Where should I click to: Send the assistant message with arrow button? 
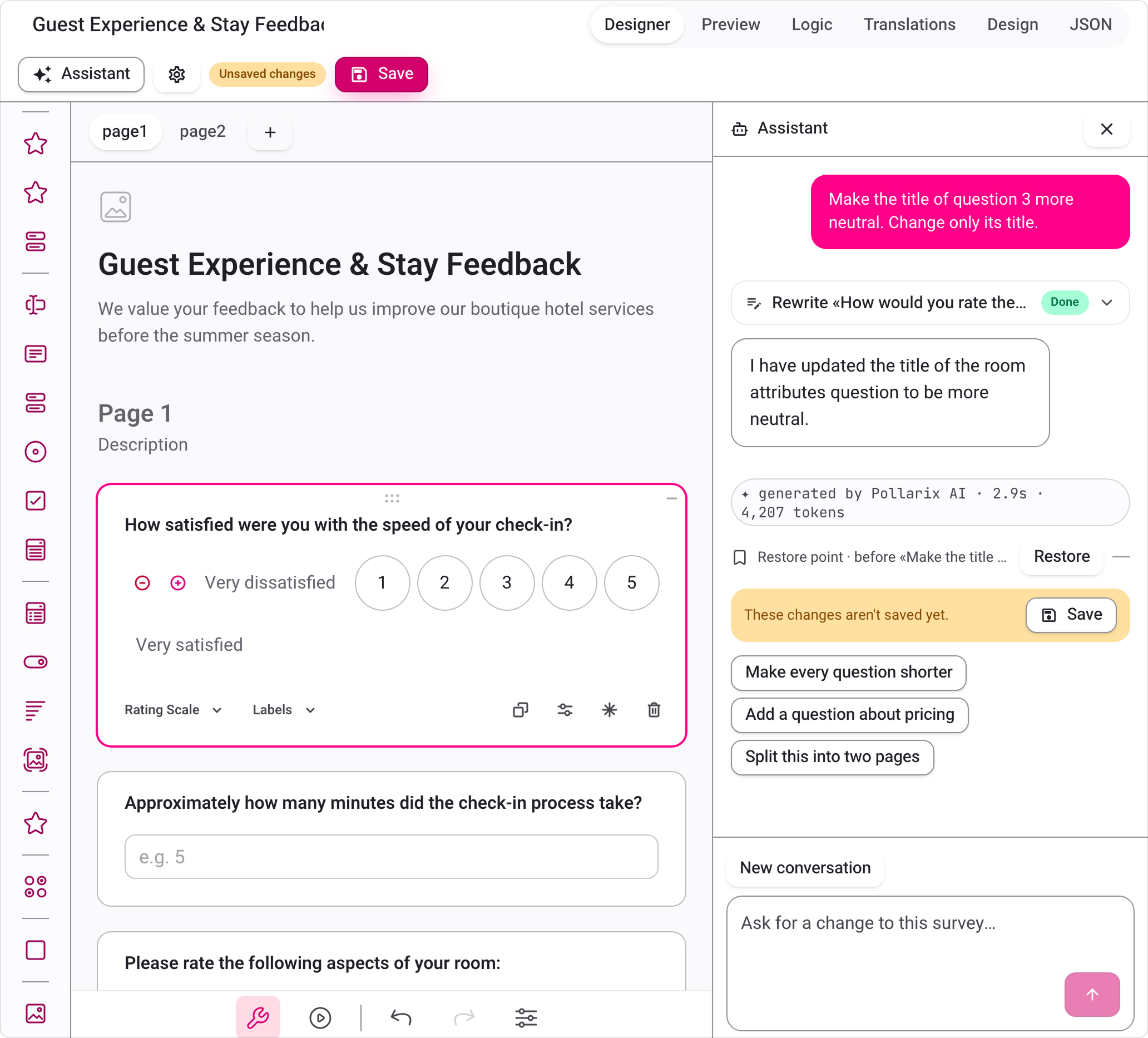click(1092, 994)
